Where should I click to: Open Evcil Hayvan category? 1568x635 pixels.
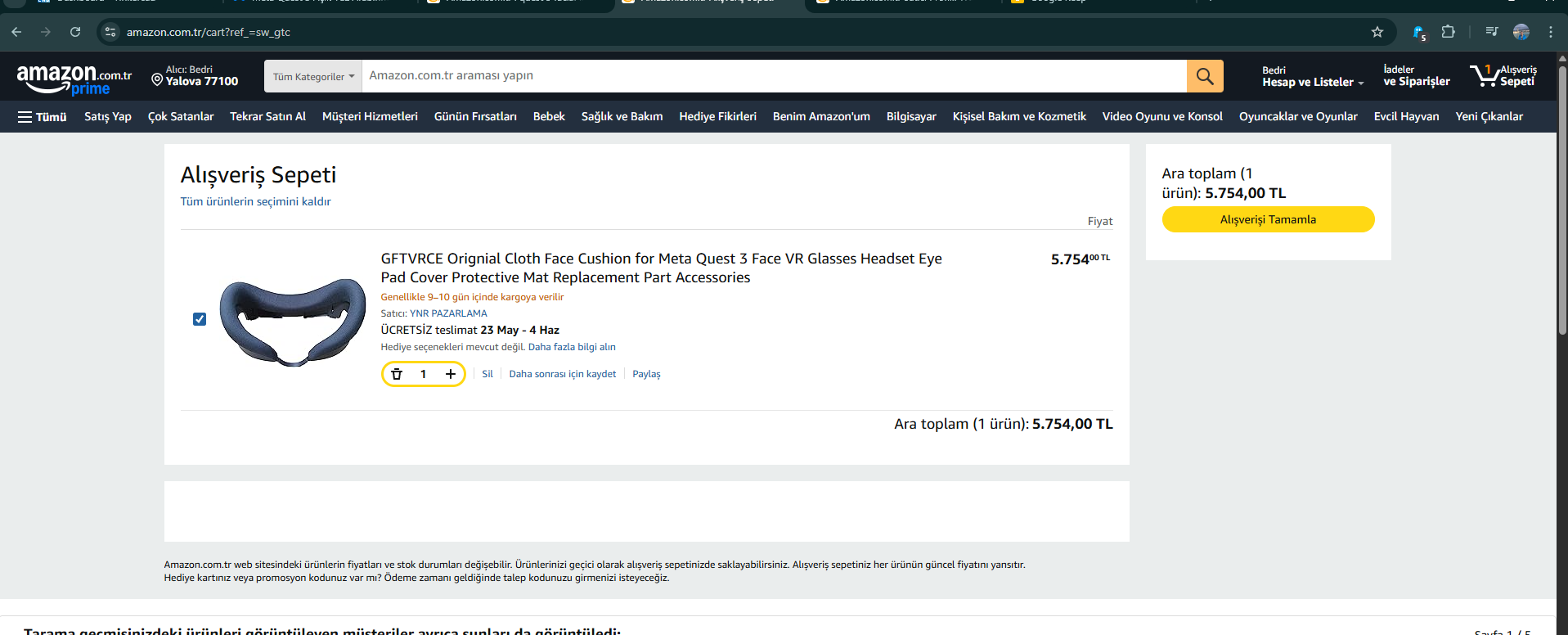(1406, 117)
